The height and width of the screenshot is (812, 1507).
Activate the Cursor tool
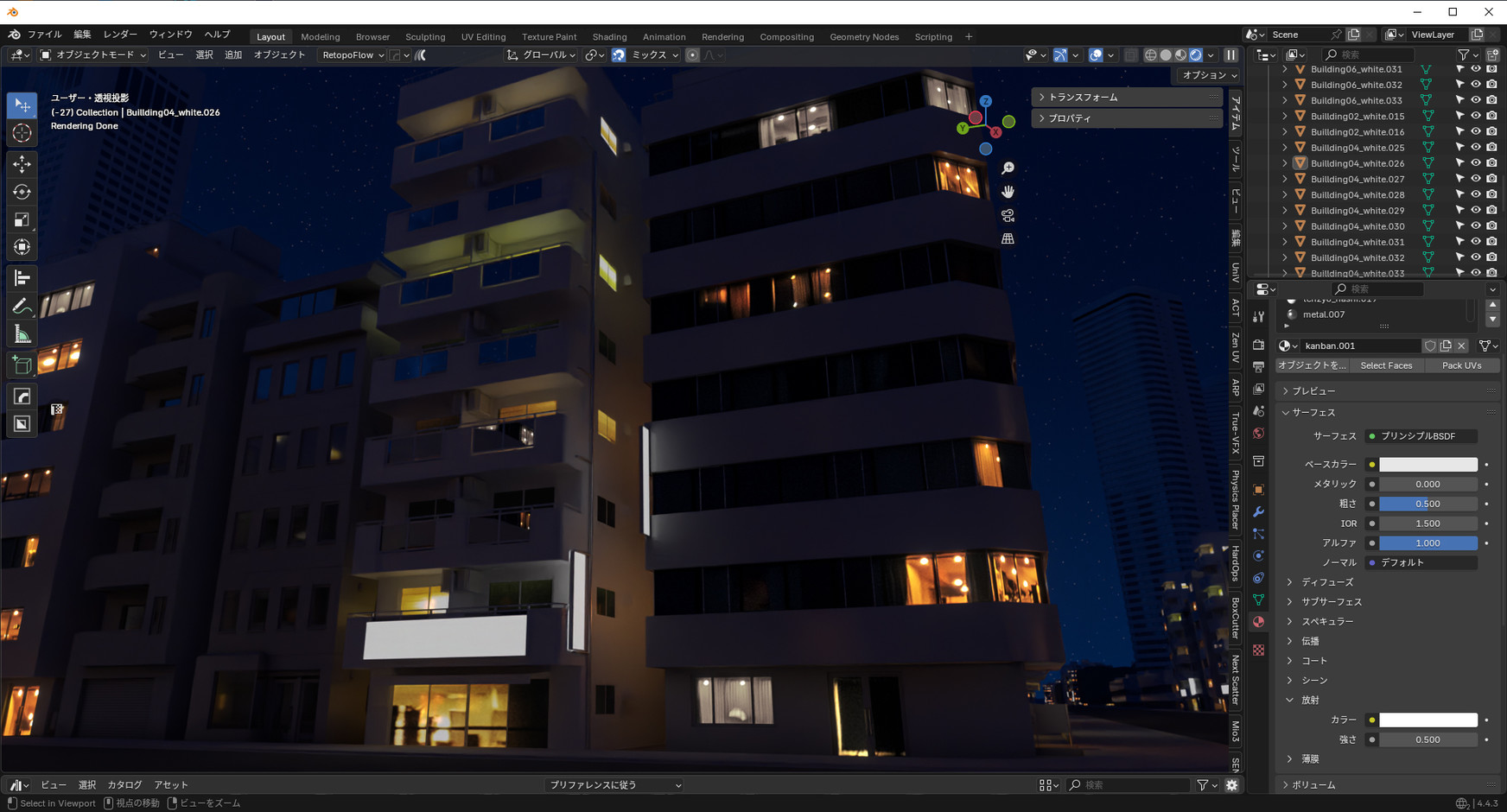tap(22, 133)
